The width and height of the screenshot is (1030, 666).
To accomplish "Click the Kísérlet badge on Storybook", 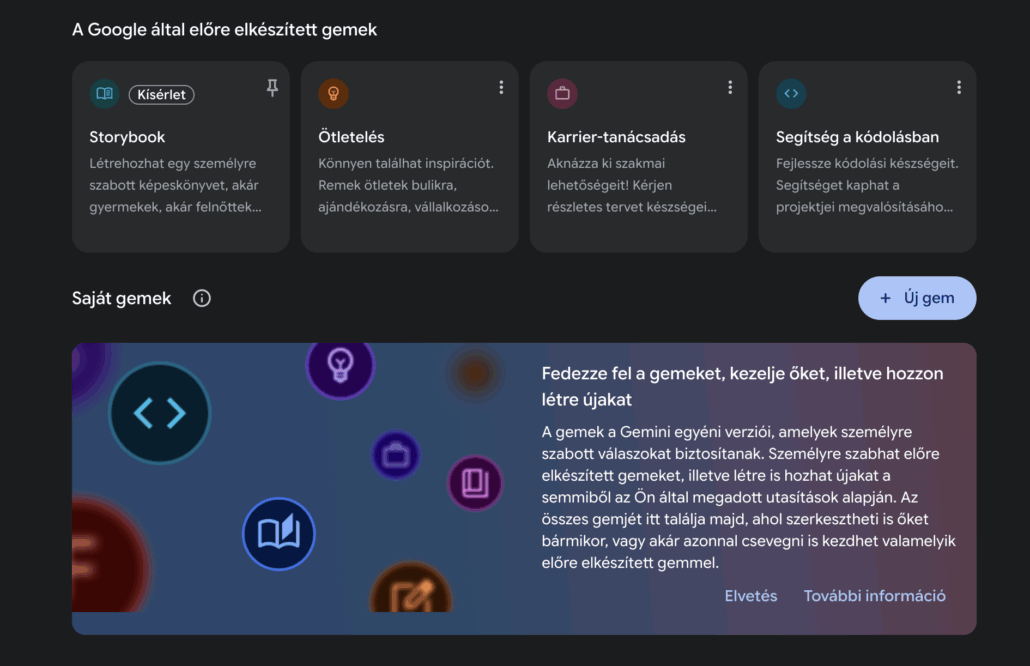I will pyautogui.click(x=161, y=94).
